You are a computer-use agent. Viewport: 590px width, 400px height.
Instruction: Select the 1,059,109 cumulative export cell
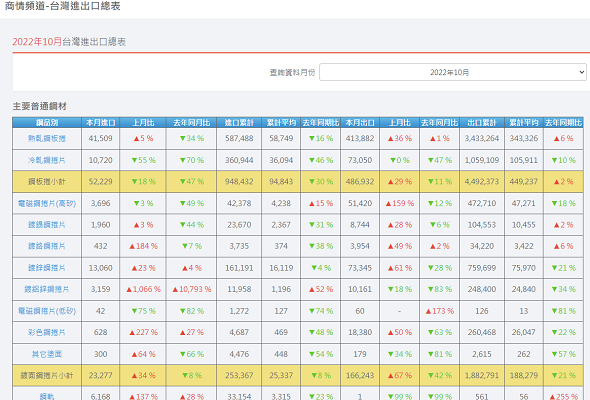coord(482,160)
